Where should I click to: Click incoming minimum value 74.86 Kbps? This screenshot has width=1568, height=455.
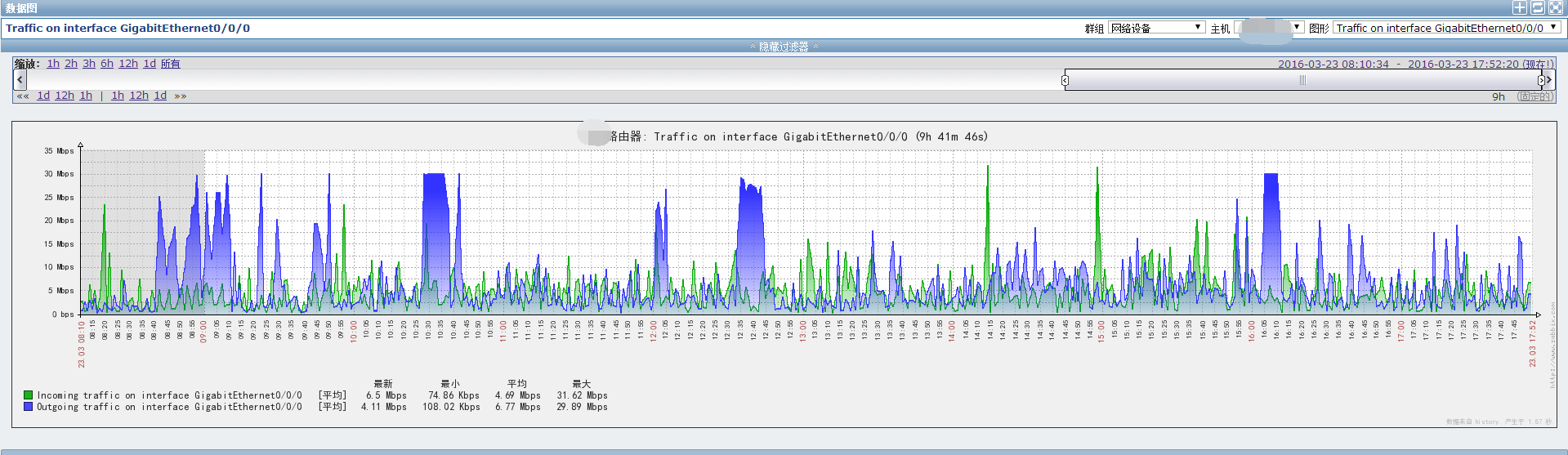tap(453, 395)
